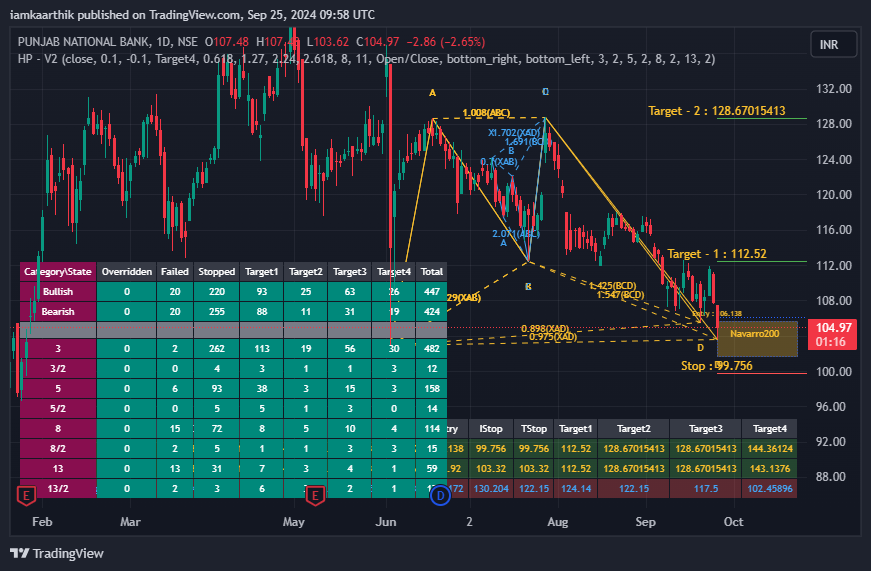The image size is (871, 571).
Task: Click the Target3 header in the targets table
Action: click(705, 428)
